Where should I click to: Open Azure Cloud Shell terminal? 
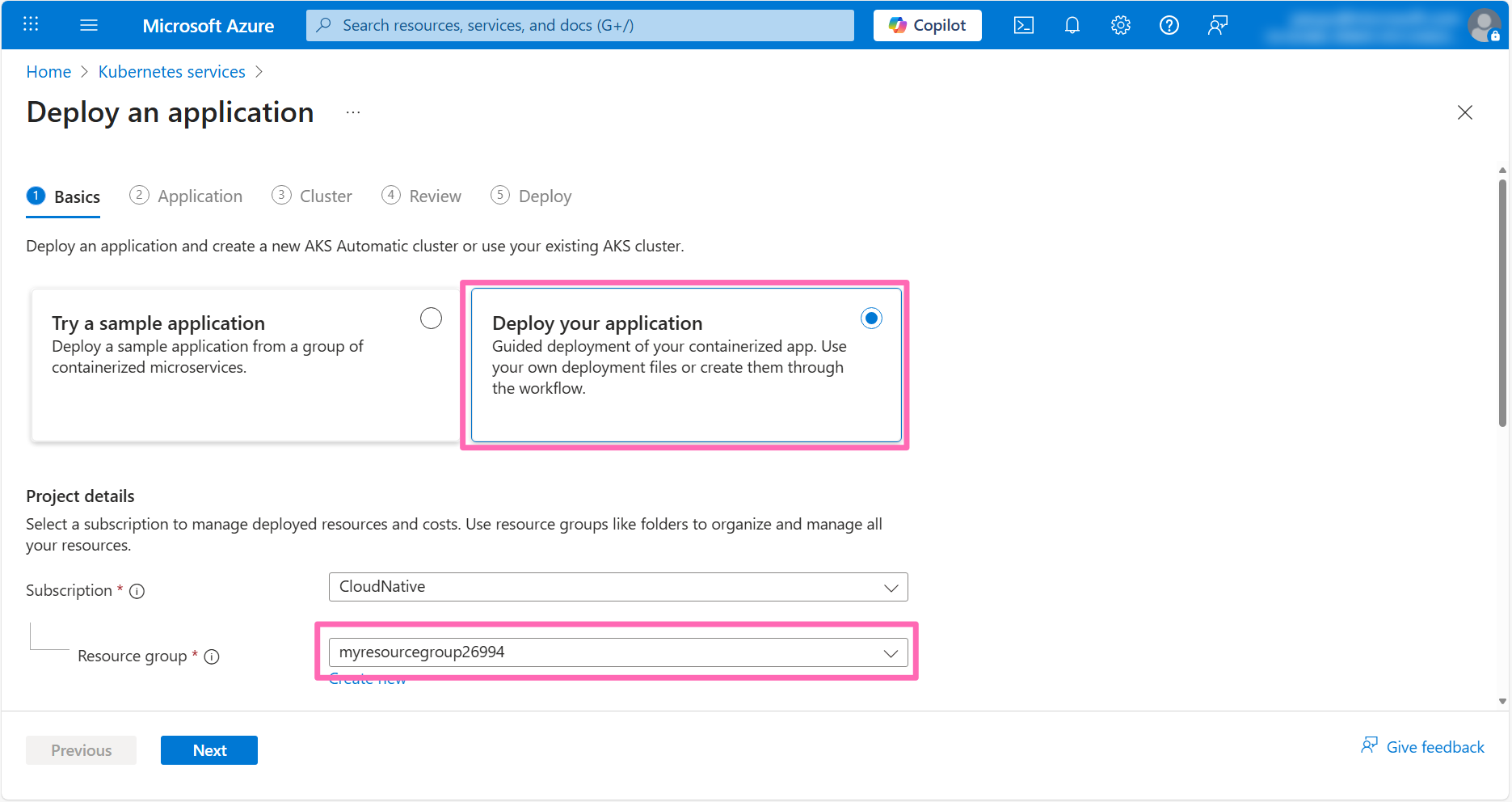coord(1023,25)
